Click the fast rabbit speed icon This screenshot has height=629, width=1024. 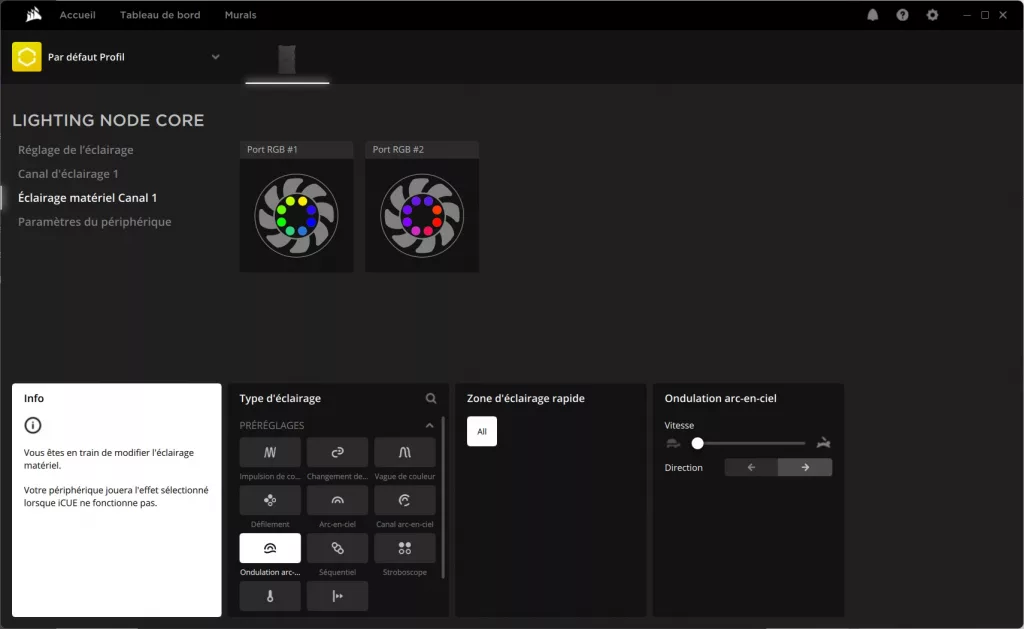pos(823,443)
